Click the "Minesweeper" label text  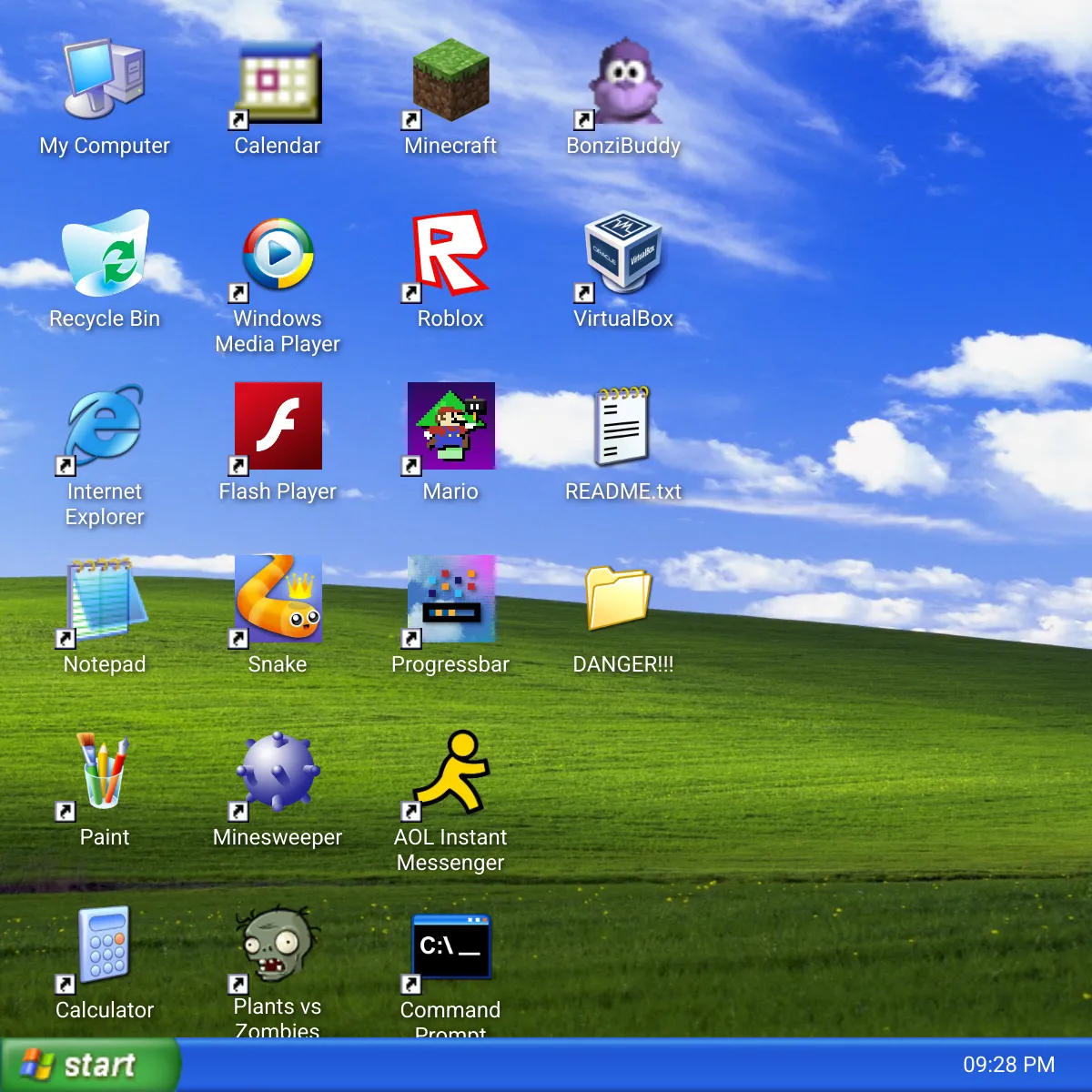point(278,837)
